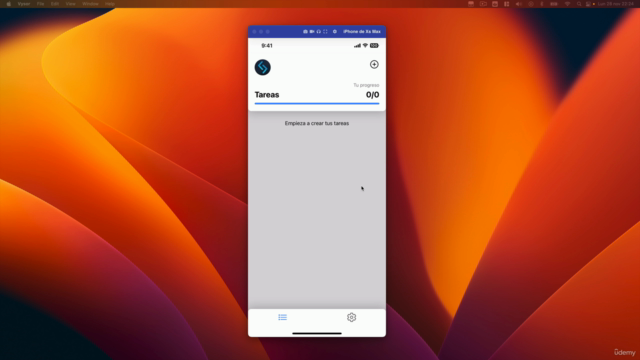Open the File menu
The image size is (640, 360).
[x=40, y=4]
